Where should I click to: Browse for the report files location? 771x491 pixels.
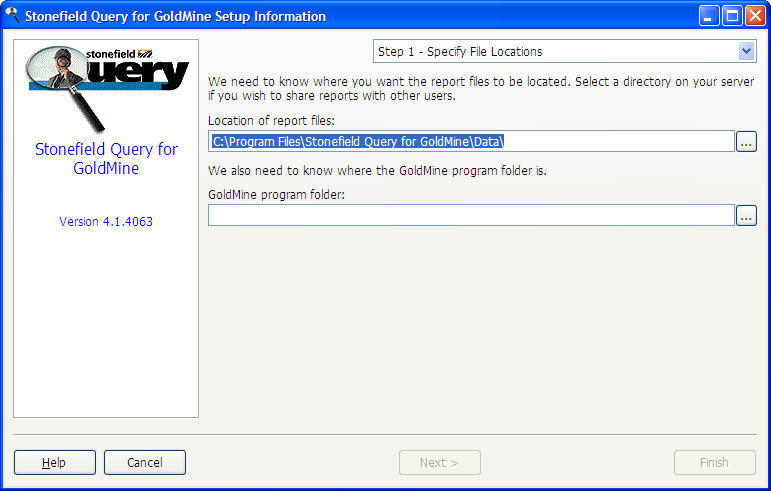point(746,142)
